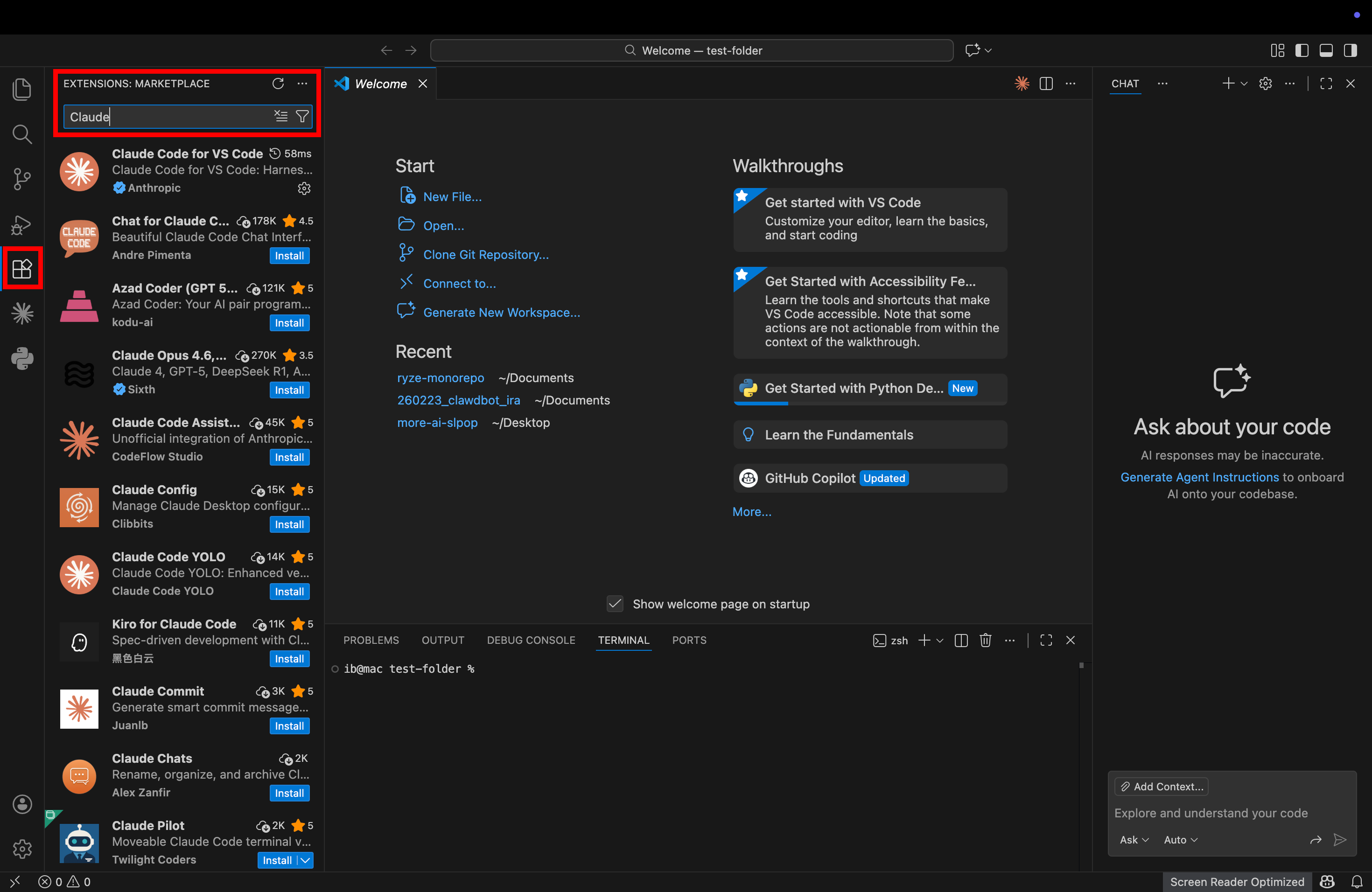Select the DEBUG CONSOLE tab
Image resolution: width=1372 pixels, height=892 pixels.
[x=530, y=640]
